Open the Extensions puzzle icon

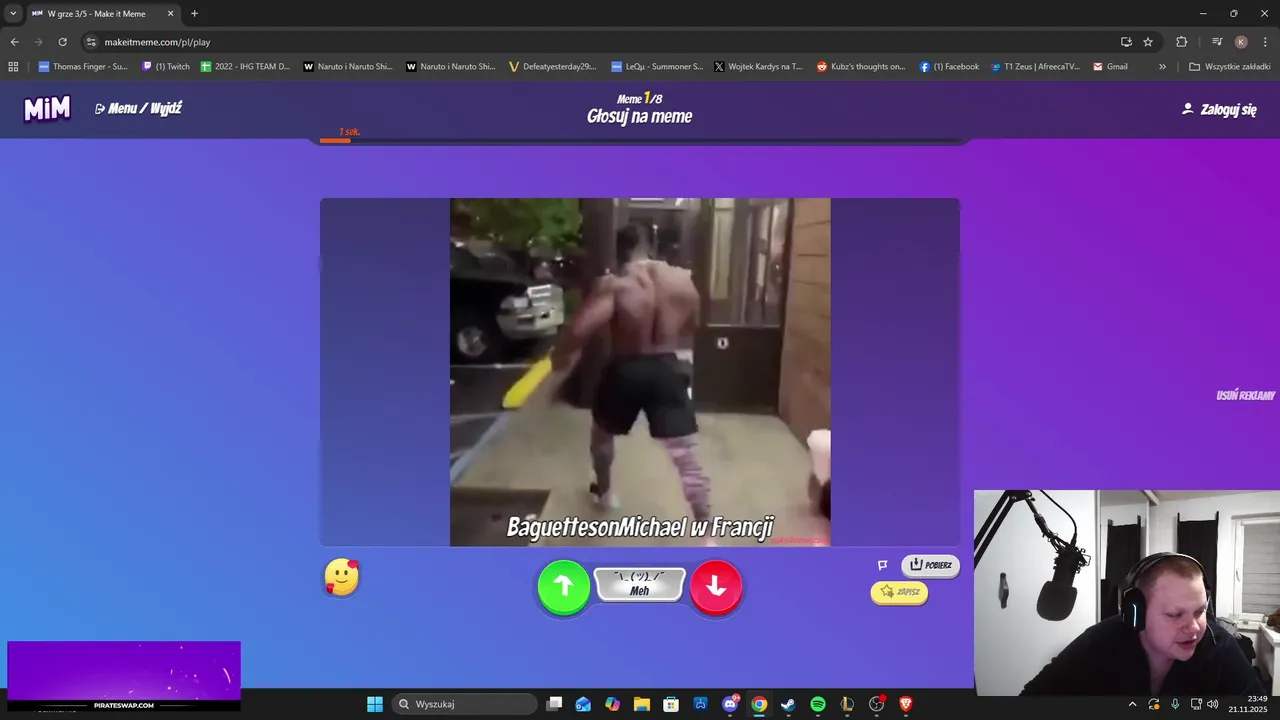tap(1182, 42)
